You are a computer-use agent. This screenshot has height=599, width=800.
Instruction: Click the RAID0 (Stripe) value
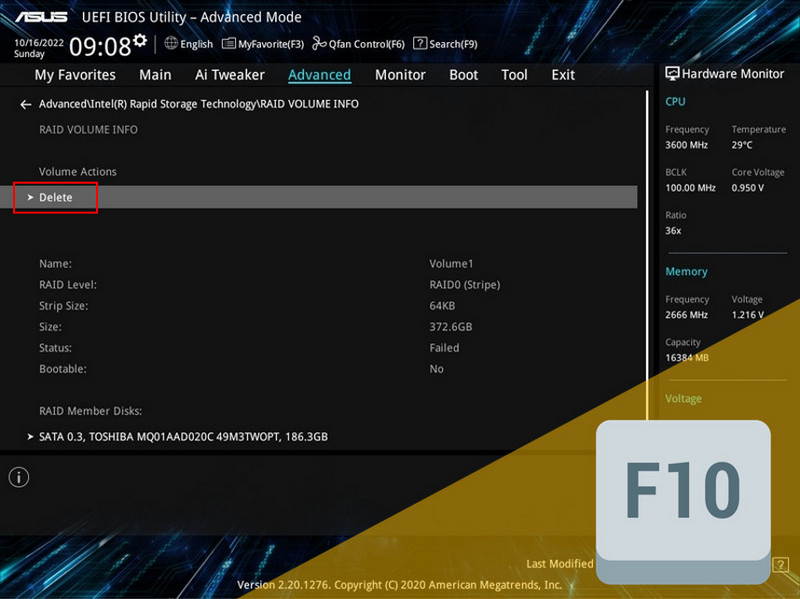(465, 285)
